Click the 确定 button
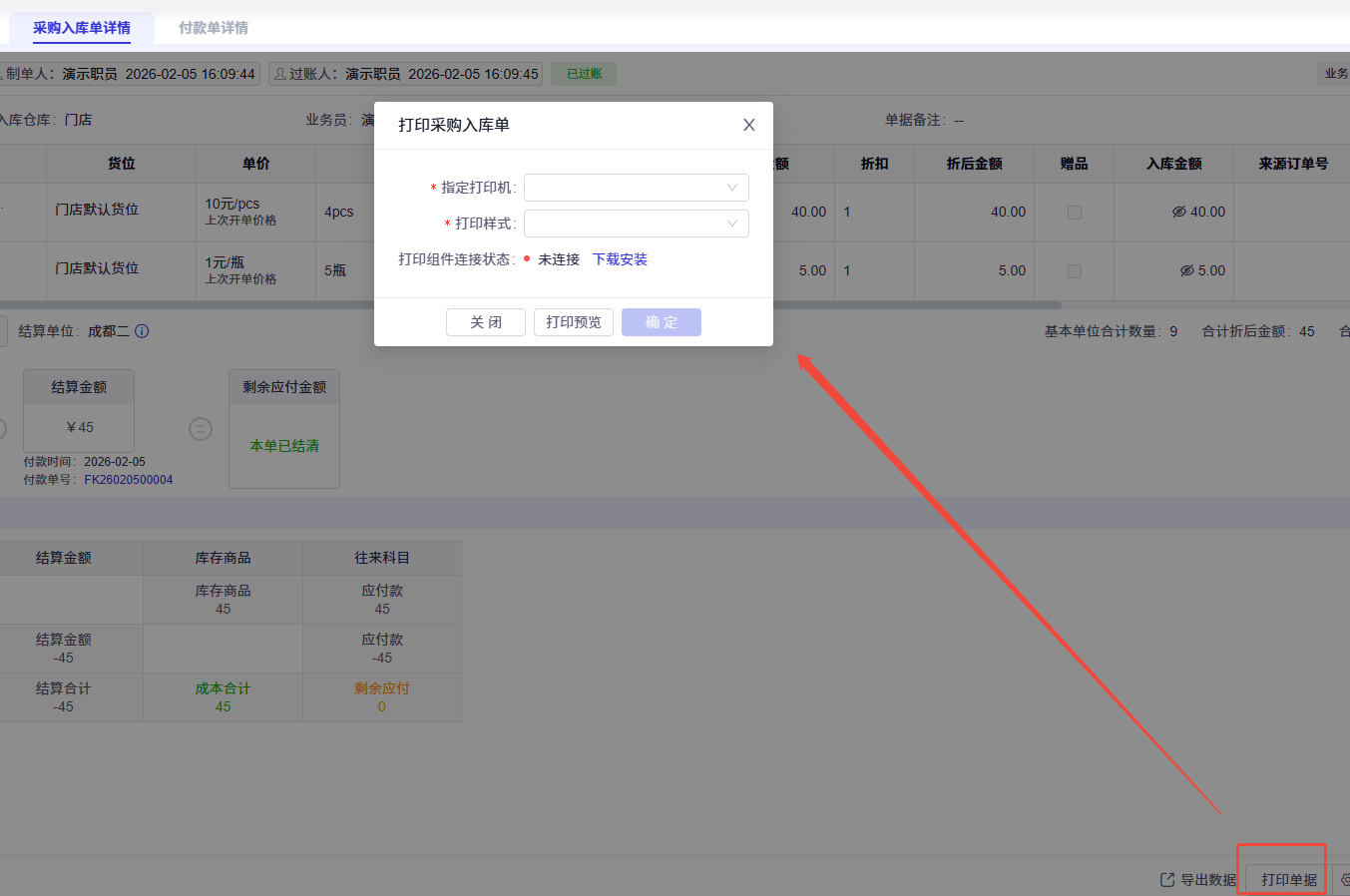 (662, 322)
